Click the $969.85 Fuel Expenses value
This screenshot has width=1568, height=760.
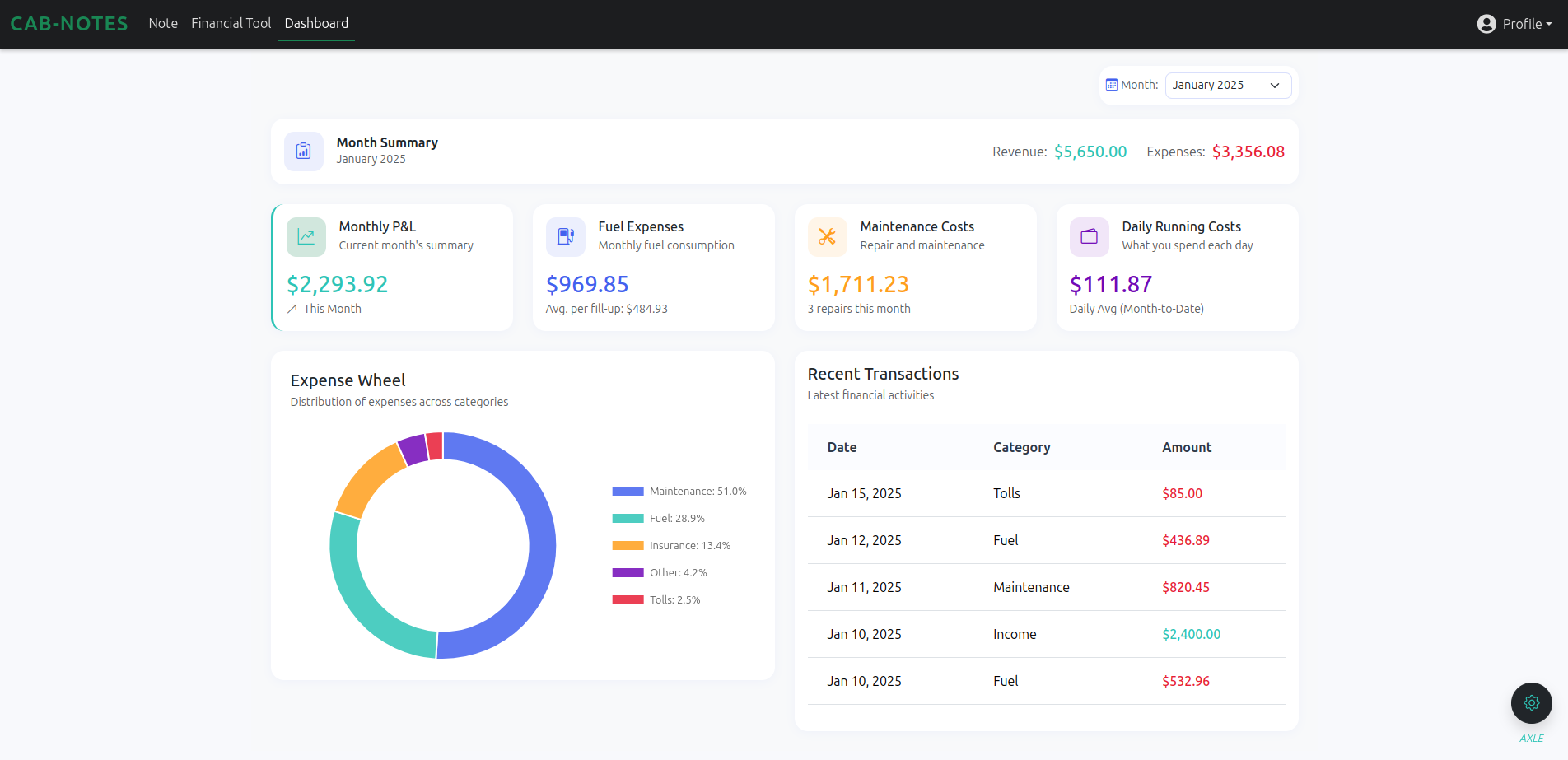587,284
